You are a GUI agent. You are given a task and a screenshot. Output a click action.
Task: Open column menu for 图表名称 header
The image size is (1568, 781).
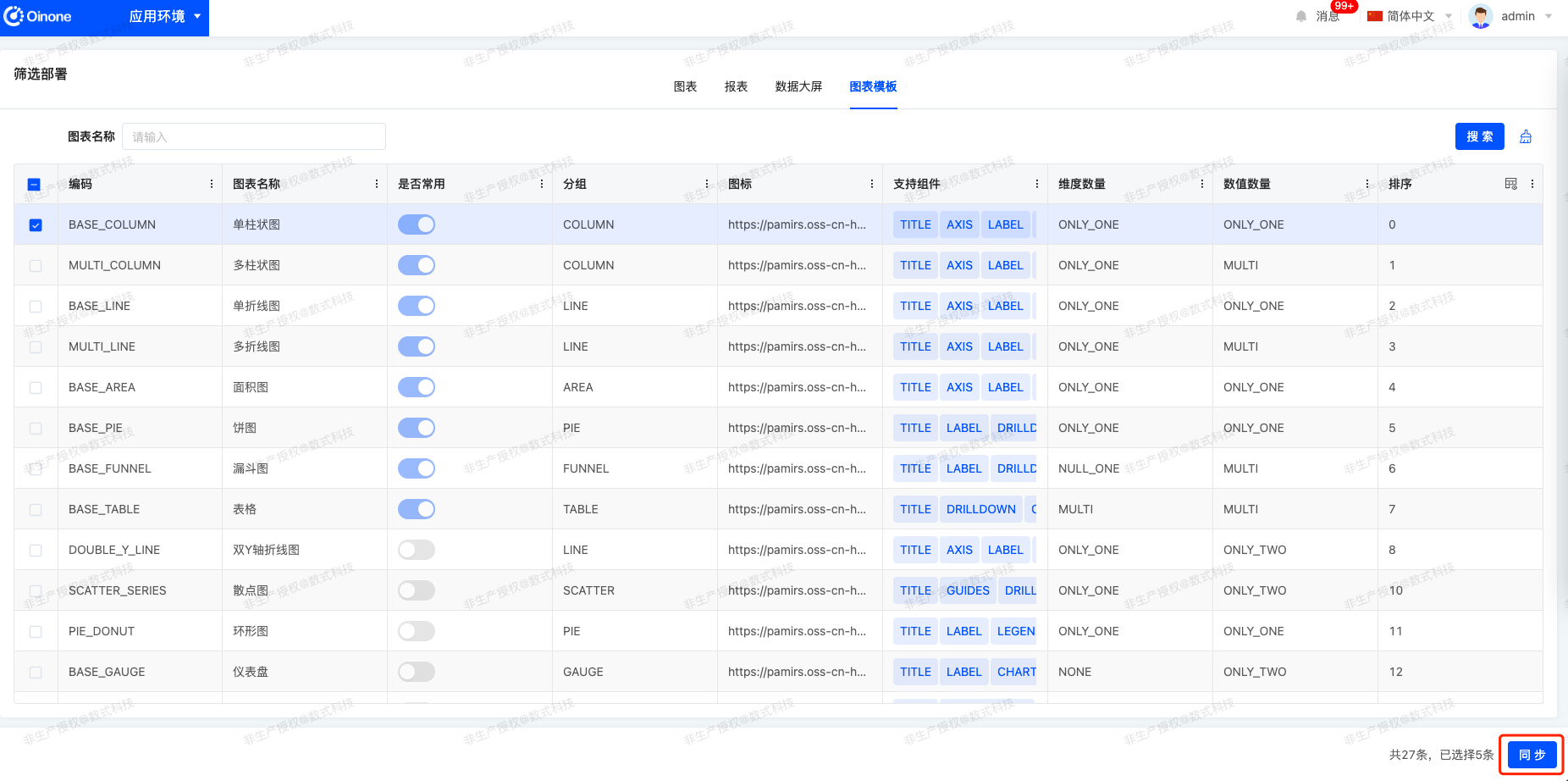(x=377, y=184)
